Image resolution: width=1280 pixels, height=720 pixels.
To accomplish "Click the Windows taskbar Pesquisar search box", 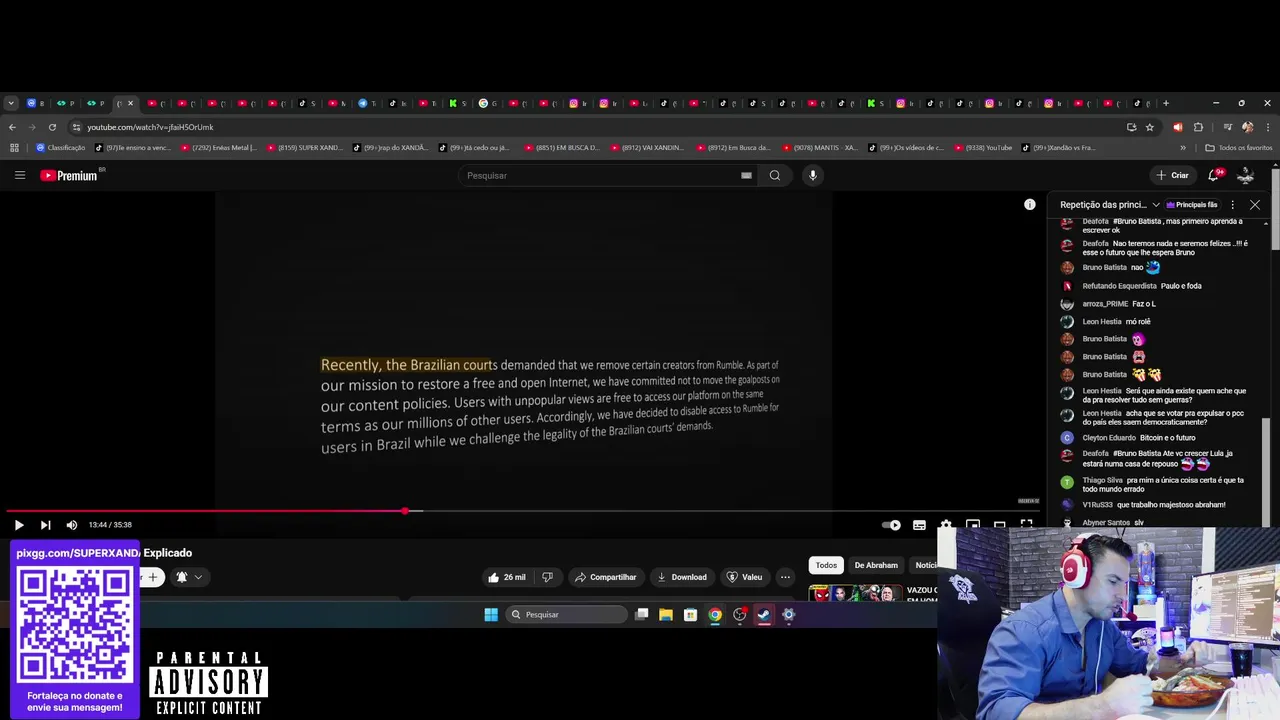I will point(565,615).
